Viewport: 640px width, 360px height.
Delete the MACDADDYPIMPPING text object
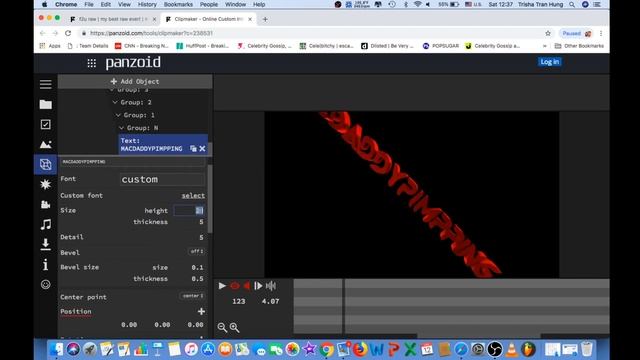coord(202,149)
